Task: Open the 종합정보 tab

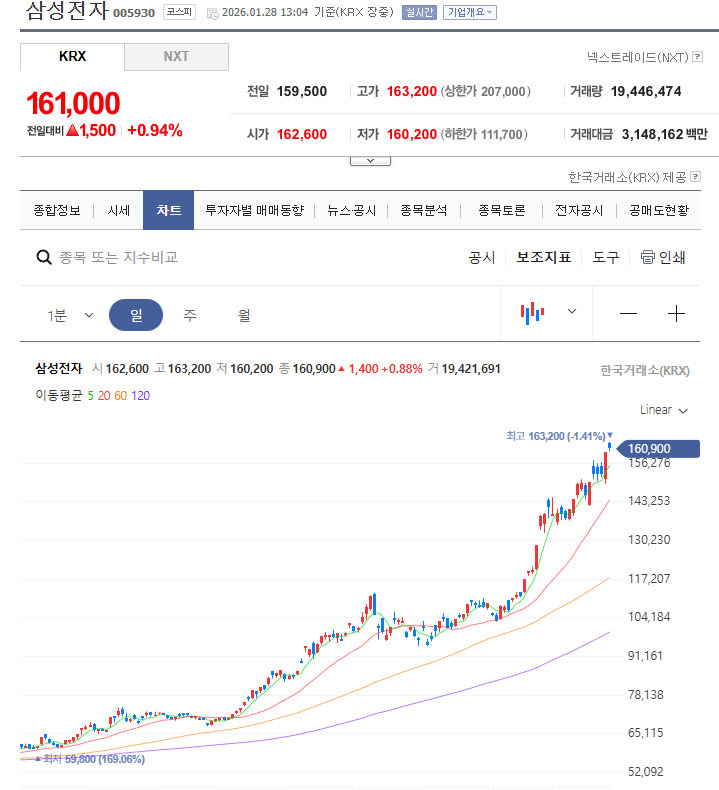Action: pos(57,210)
